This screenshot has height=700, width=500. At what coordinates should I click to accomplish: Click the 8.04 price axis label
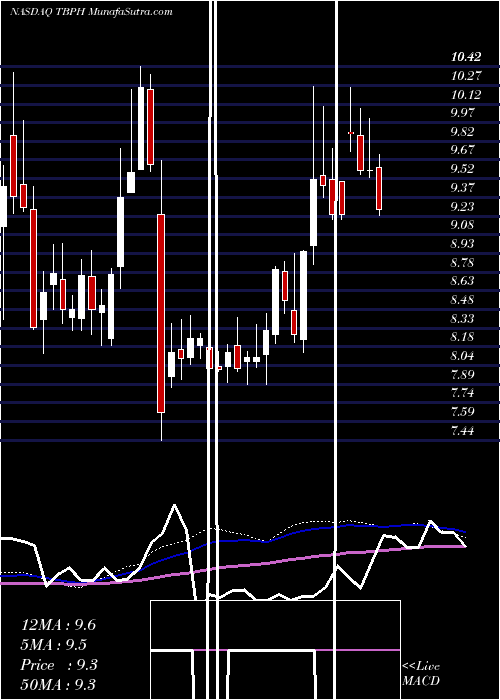click(462, 356)
